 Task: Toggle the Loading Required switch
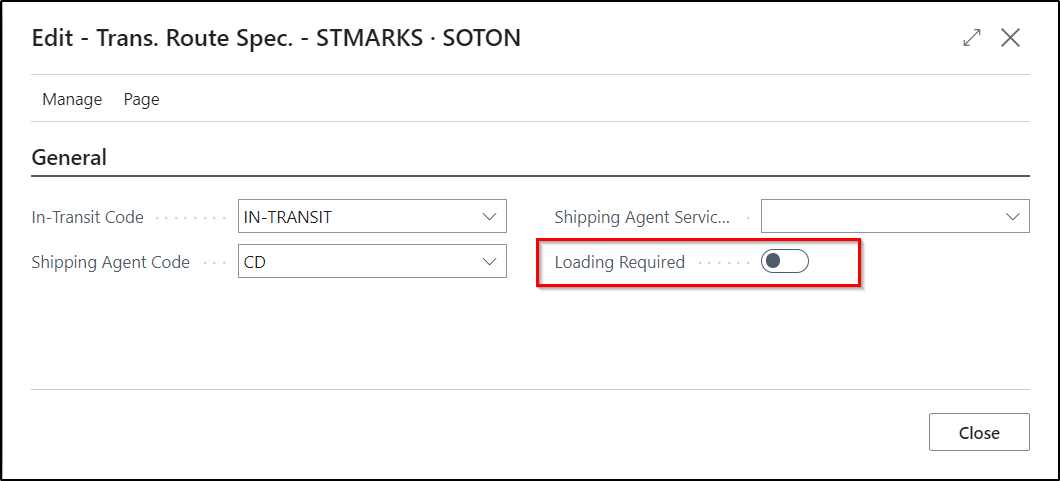coord(784,261)
